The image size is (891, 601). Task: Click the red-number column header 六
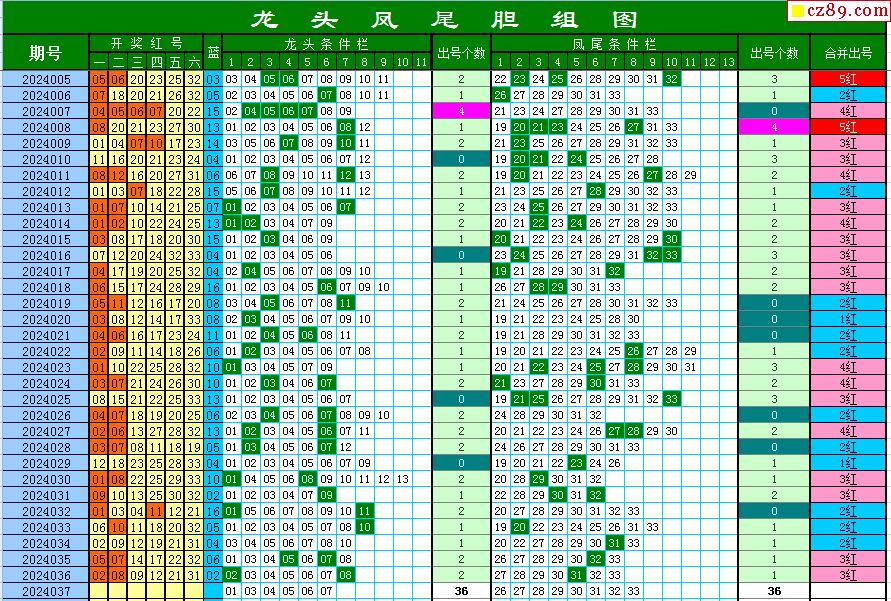click(194, 62)
